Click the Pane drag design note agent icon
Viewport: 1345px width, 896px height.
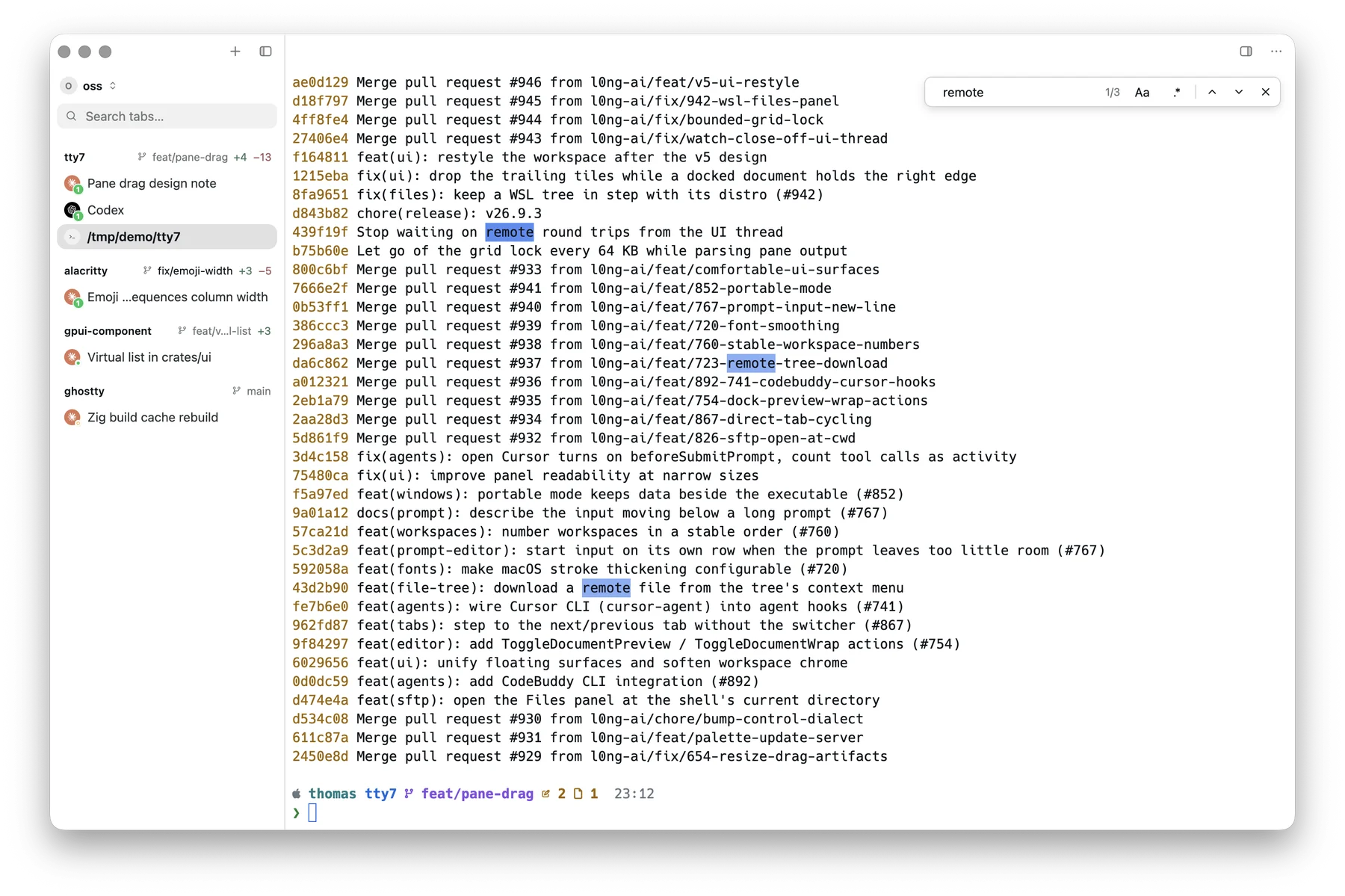pyautogui.click(x=72, y=184)
